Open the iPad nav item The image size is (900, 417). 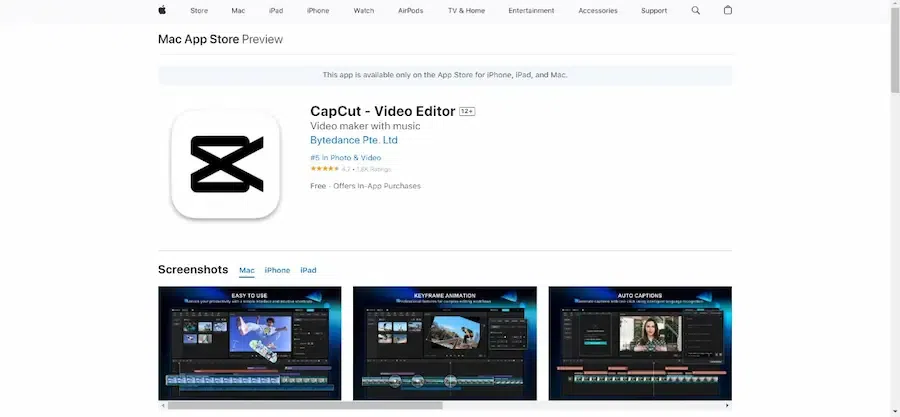(x=276, y=10)
